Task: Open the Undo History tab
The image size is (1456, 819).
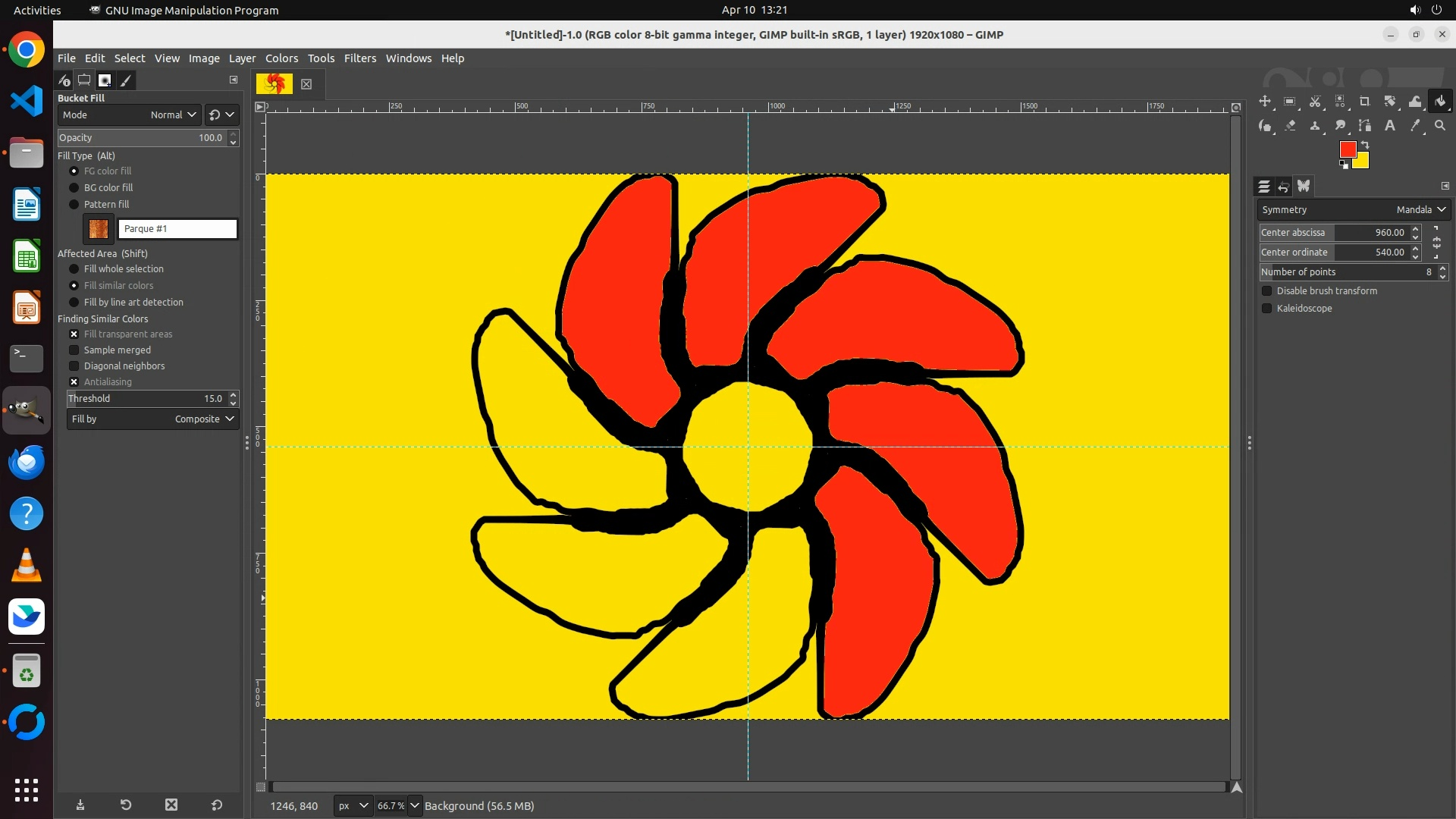Action: 1284,187
